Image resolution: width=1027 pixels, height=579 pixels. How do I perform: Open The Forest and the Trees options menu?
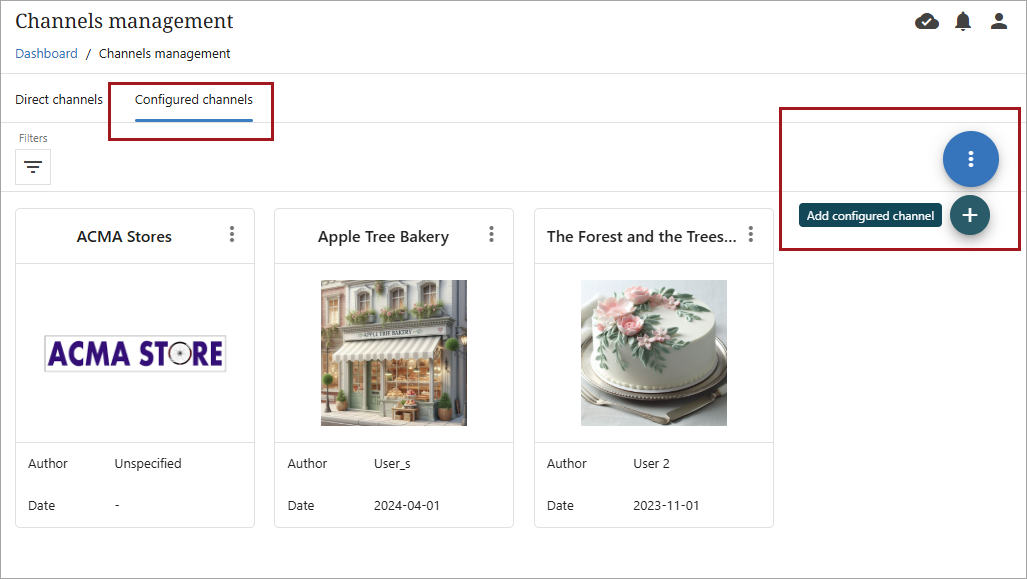click(751, 234)
